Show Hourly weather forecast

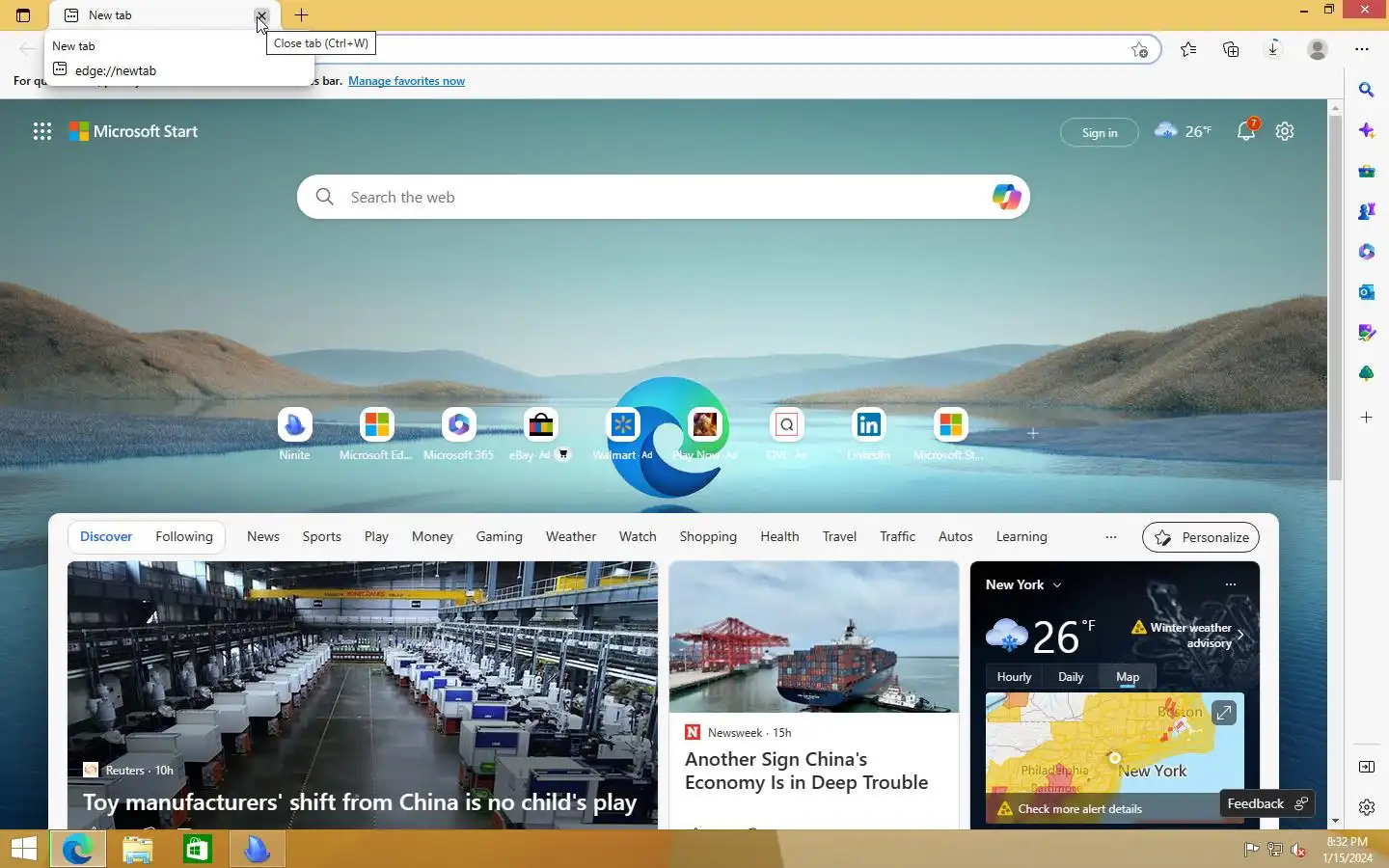tap(1014, 677)
